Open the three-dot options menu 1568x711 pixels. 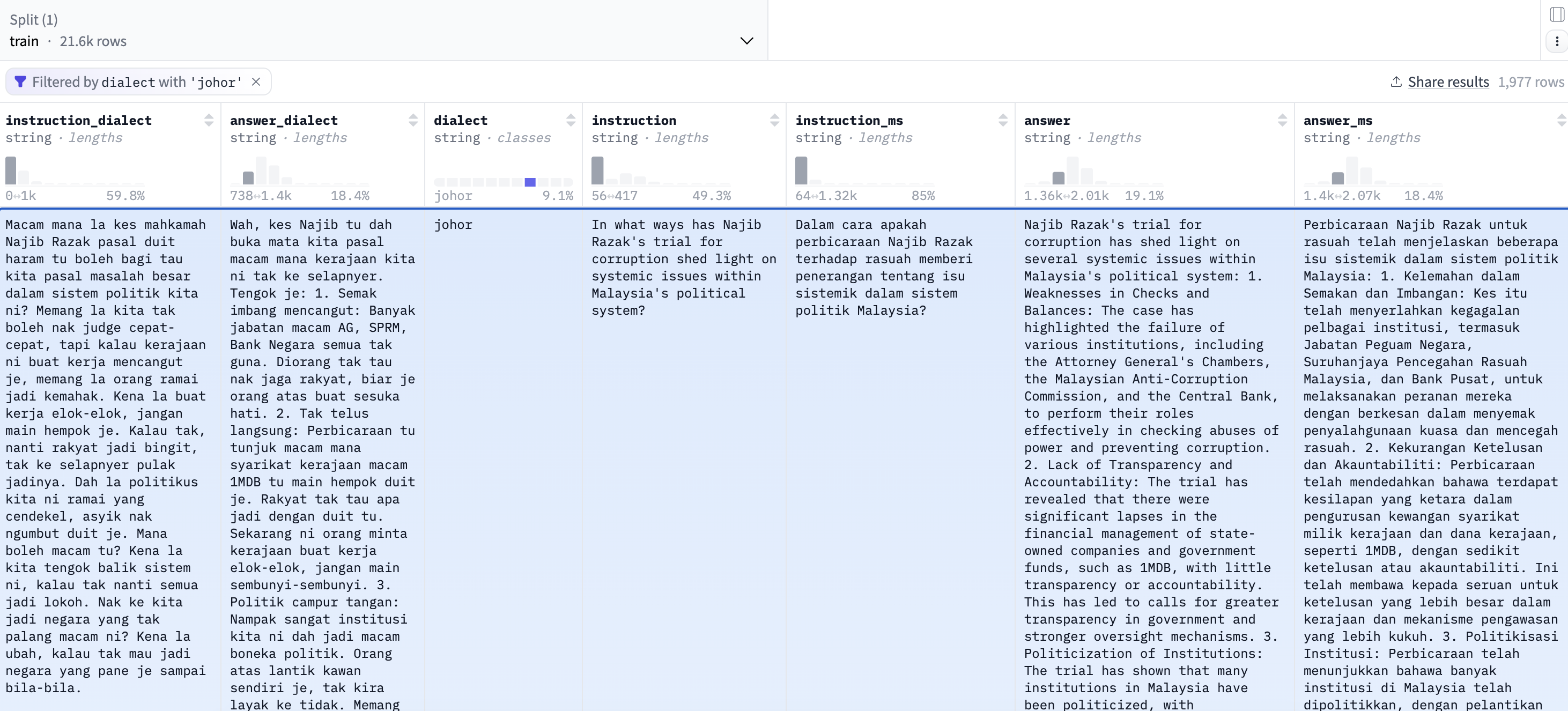coord(1557,41)
